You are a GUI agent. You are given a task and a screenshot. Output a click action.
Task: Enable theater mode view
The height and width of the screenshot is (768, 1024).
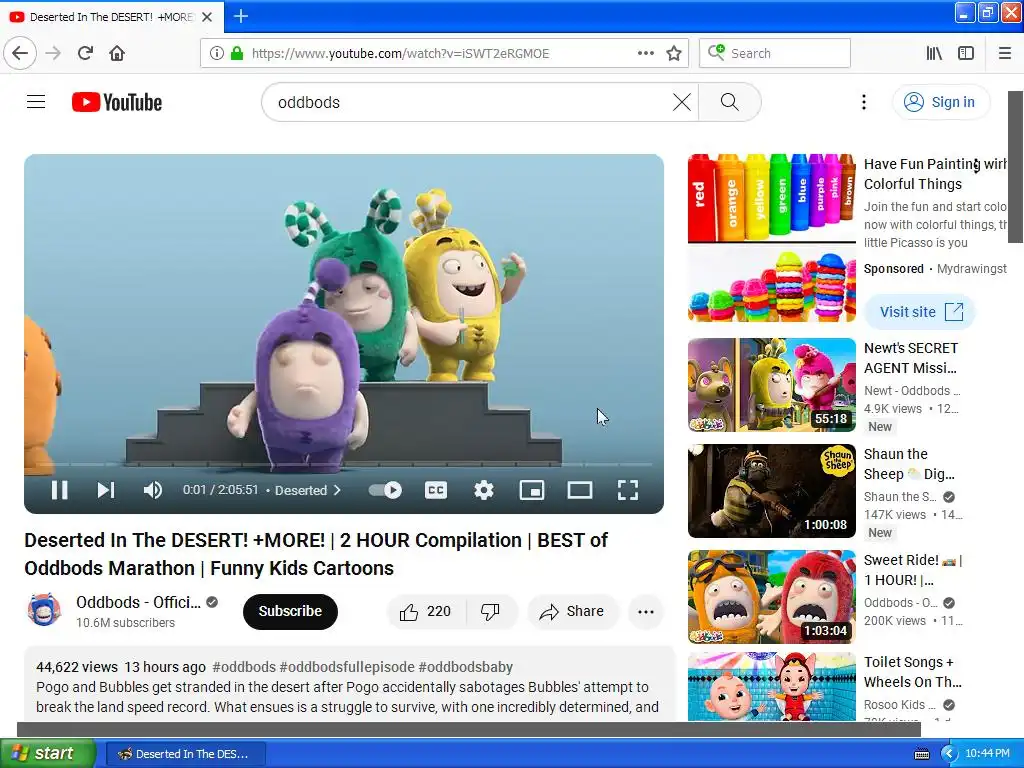click(x=580, y=490)
